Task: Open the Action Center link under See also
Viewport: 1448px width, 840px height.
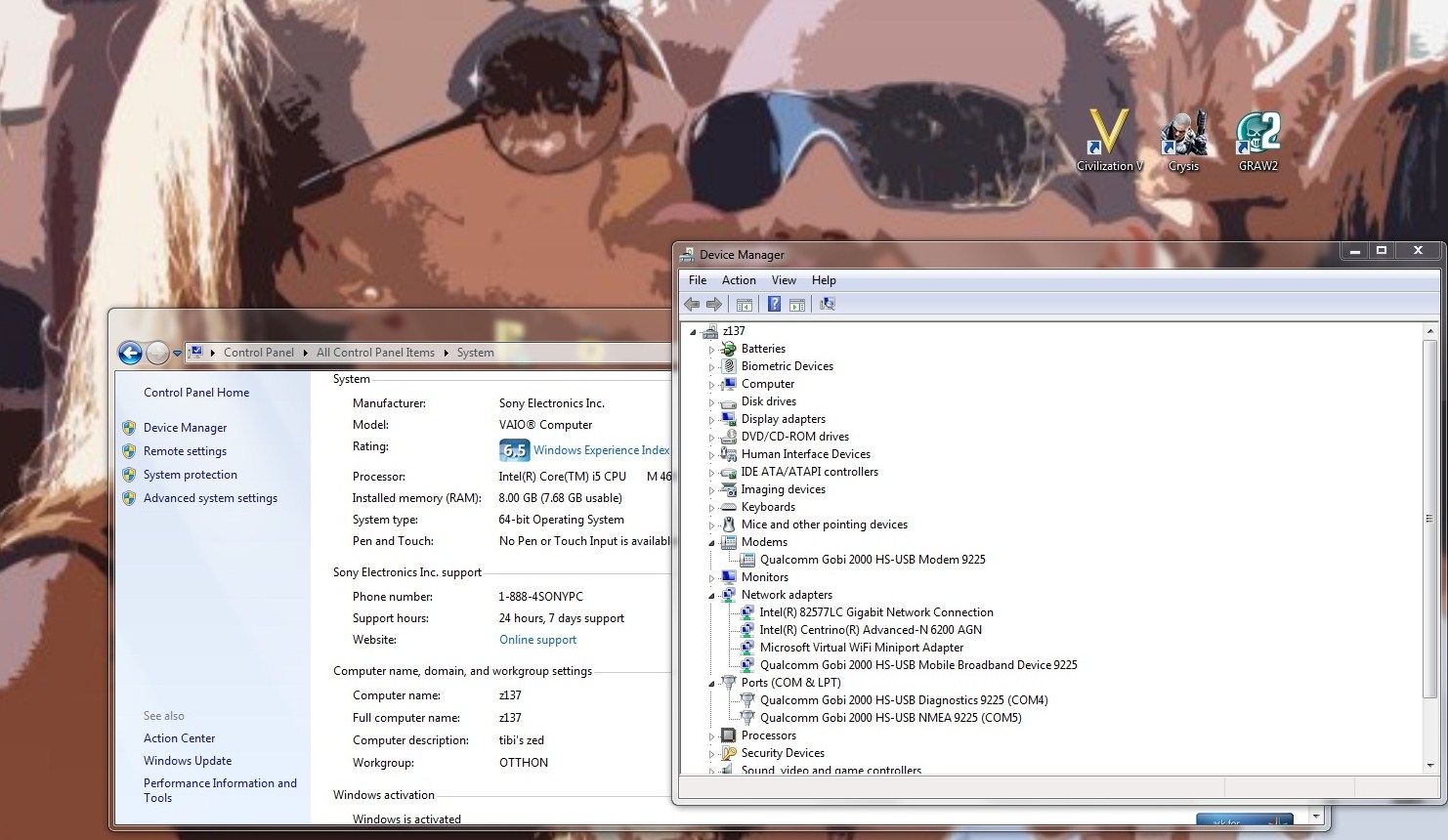Action: click(179, 738)
